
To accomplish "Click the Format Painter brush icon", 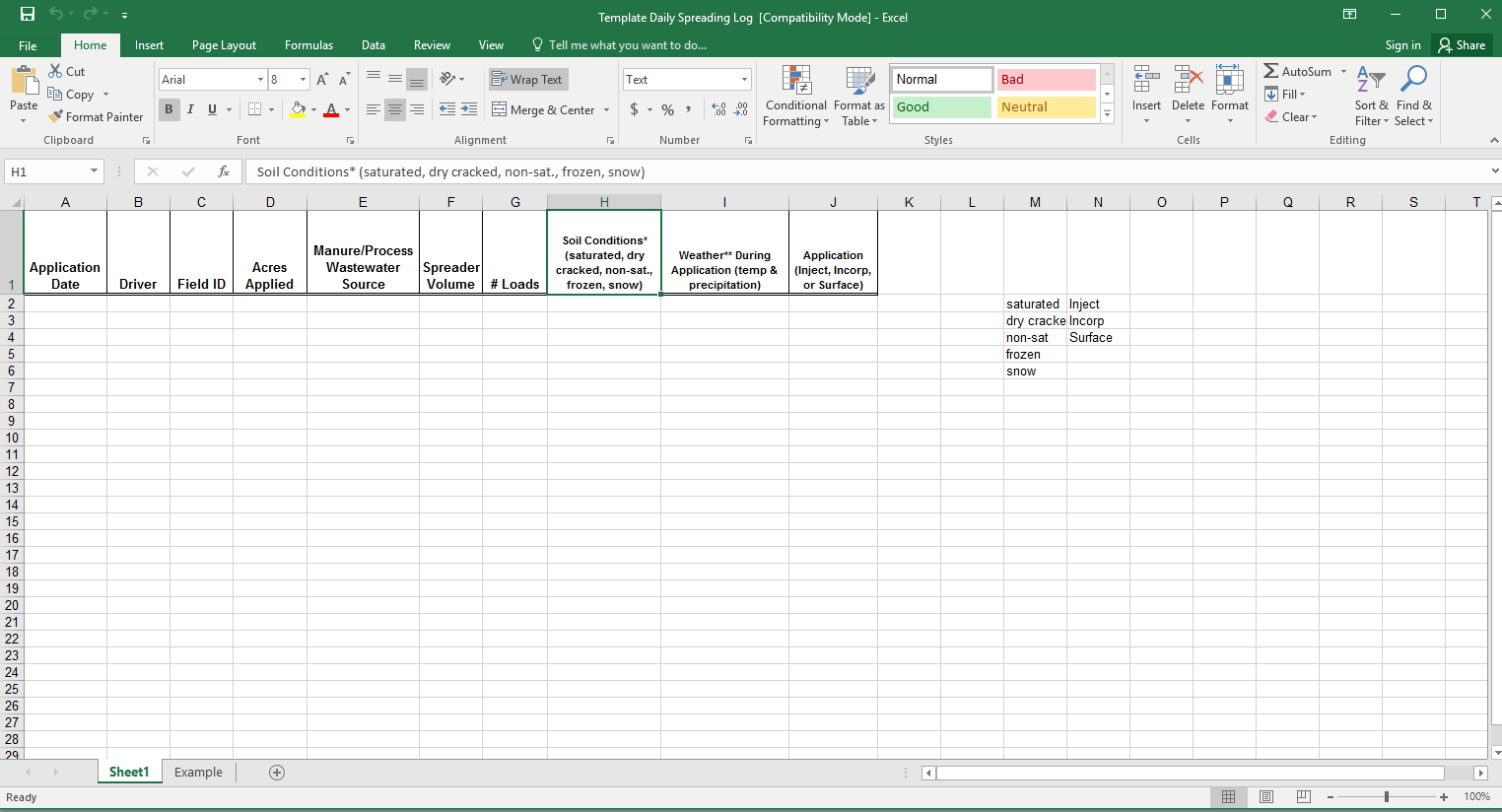I will pyautogui.click(x=56, y=116).
